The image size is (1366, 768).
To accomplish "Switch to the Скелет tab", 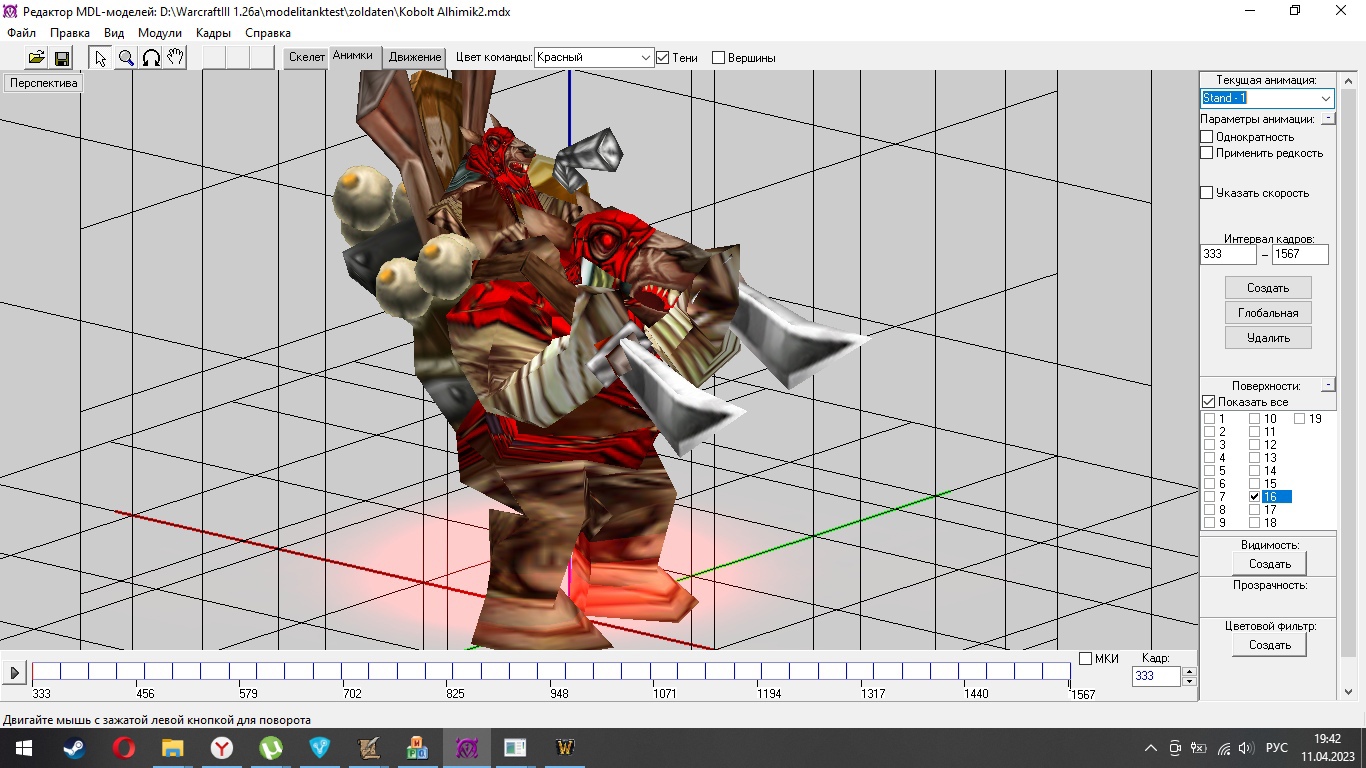I will point(306,57).
